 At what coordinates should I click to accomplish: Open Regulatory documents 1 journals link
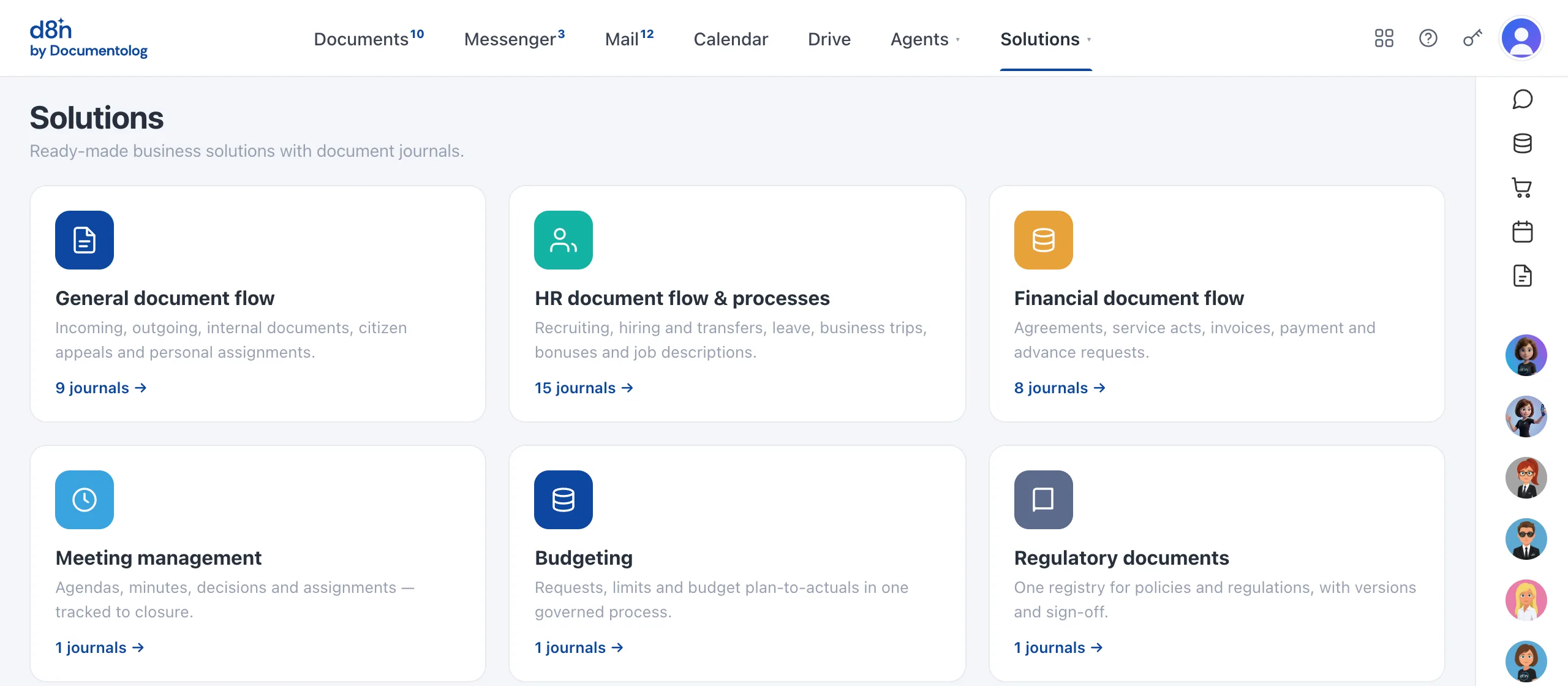pyautogui.click(x=1058, y=647)
